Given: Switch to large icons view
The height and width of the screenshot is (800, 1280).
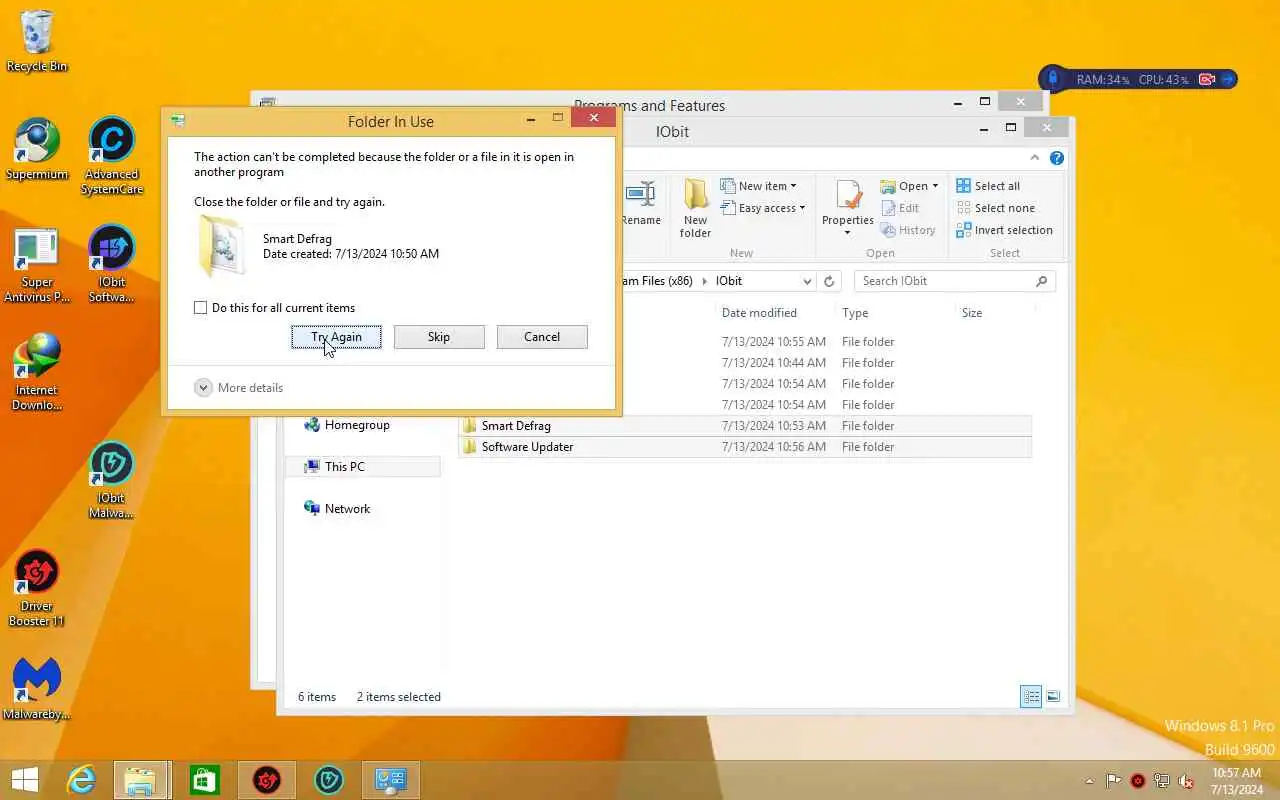Looking at the screenshot, I should click(x=1053, y=696).
